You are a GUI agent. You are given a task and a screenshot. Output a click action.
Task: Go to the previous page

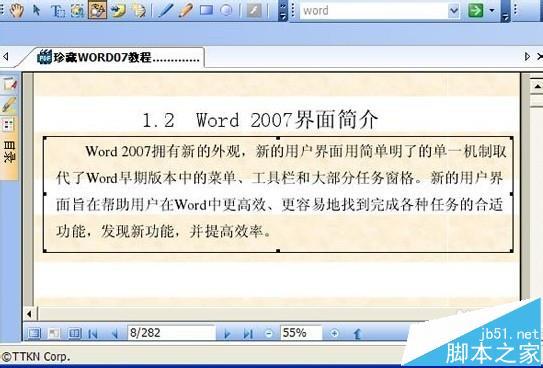[114, 333]
